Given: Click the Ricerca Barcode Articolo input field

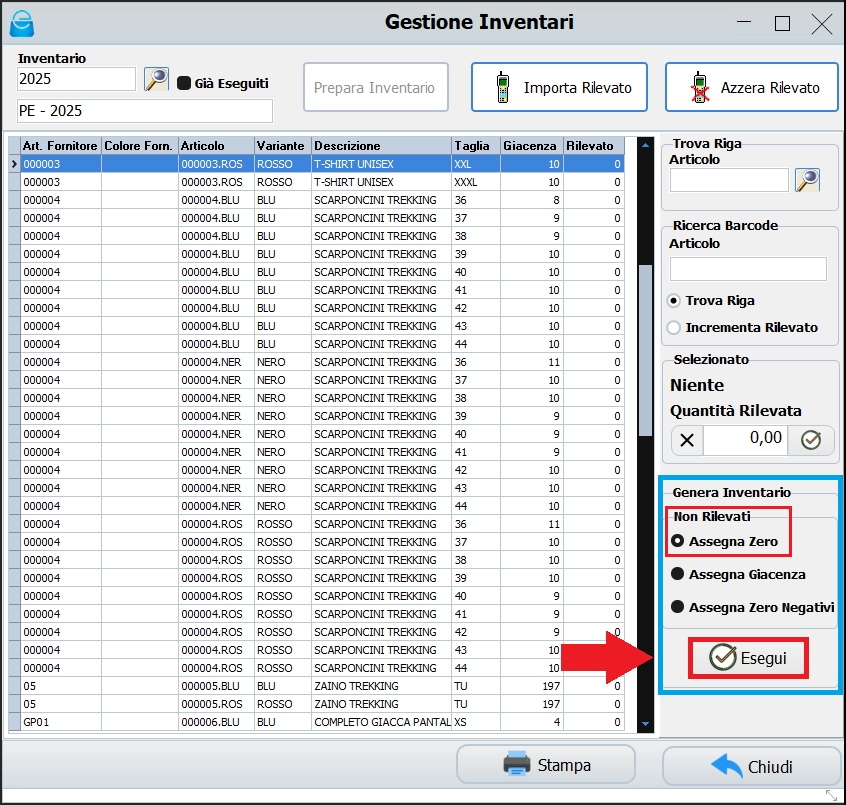Looking at the screenshot, I should coord(748,269).
